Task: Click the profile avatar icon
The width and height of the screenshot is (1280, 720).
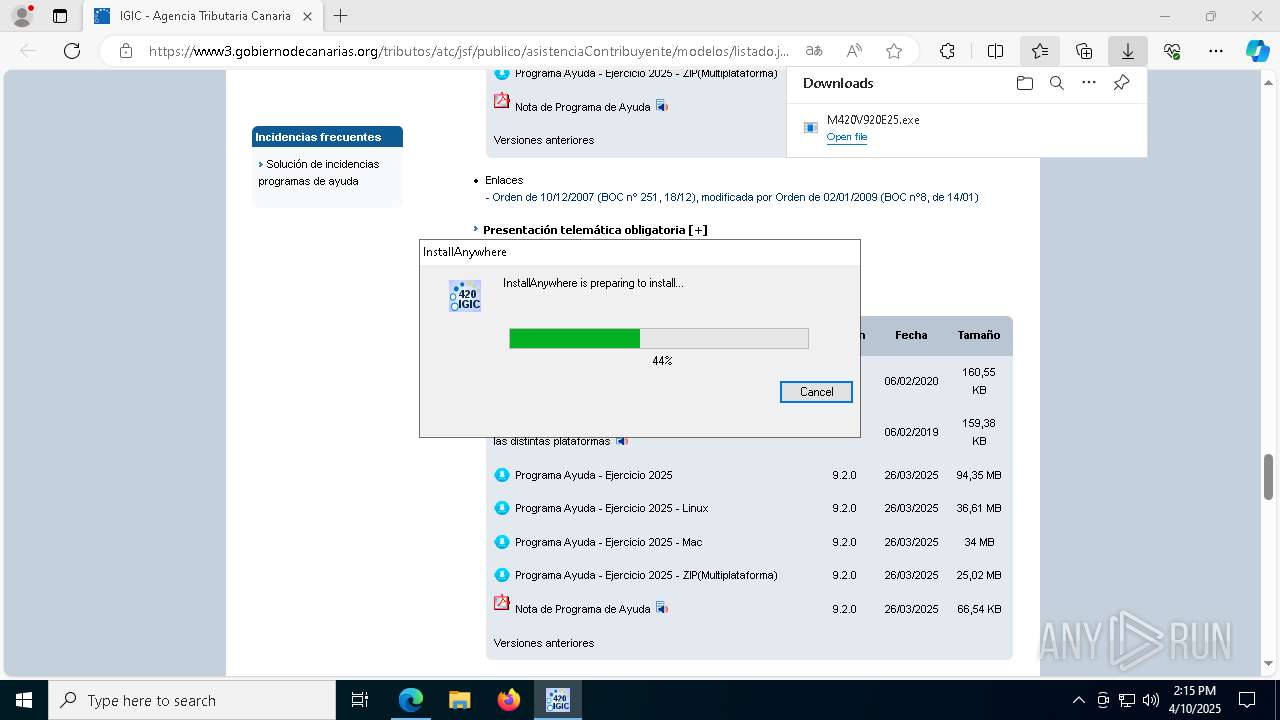Action: pyautogui.click(x=21, y=16)
